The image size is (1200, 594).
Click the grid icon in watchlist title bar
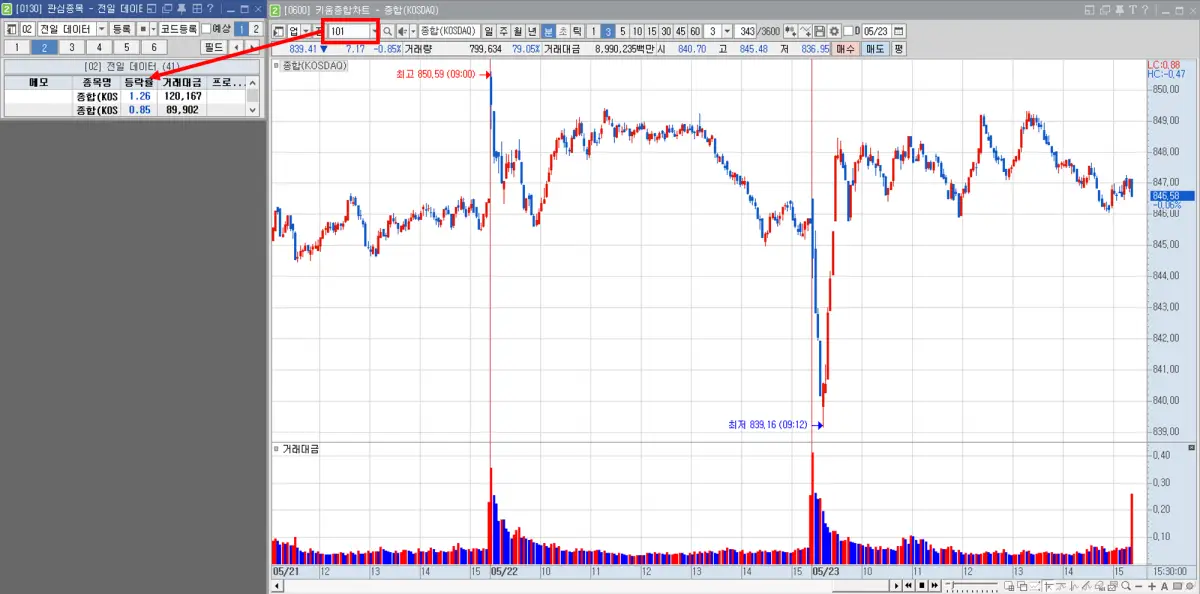[197, 9]
